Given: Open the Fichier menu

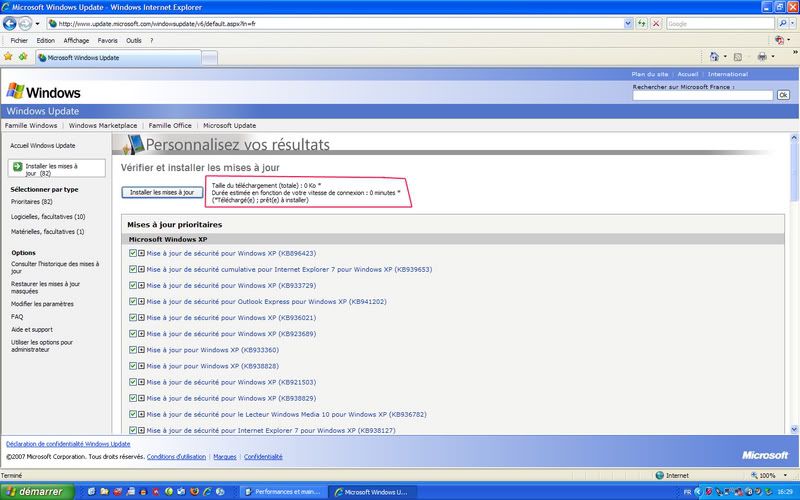Looking at the screenshot, I should (19, 40).
